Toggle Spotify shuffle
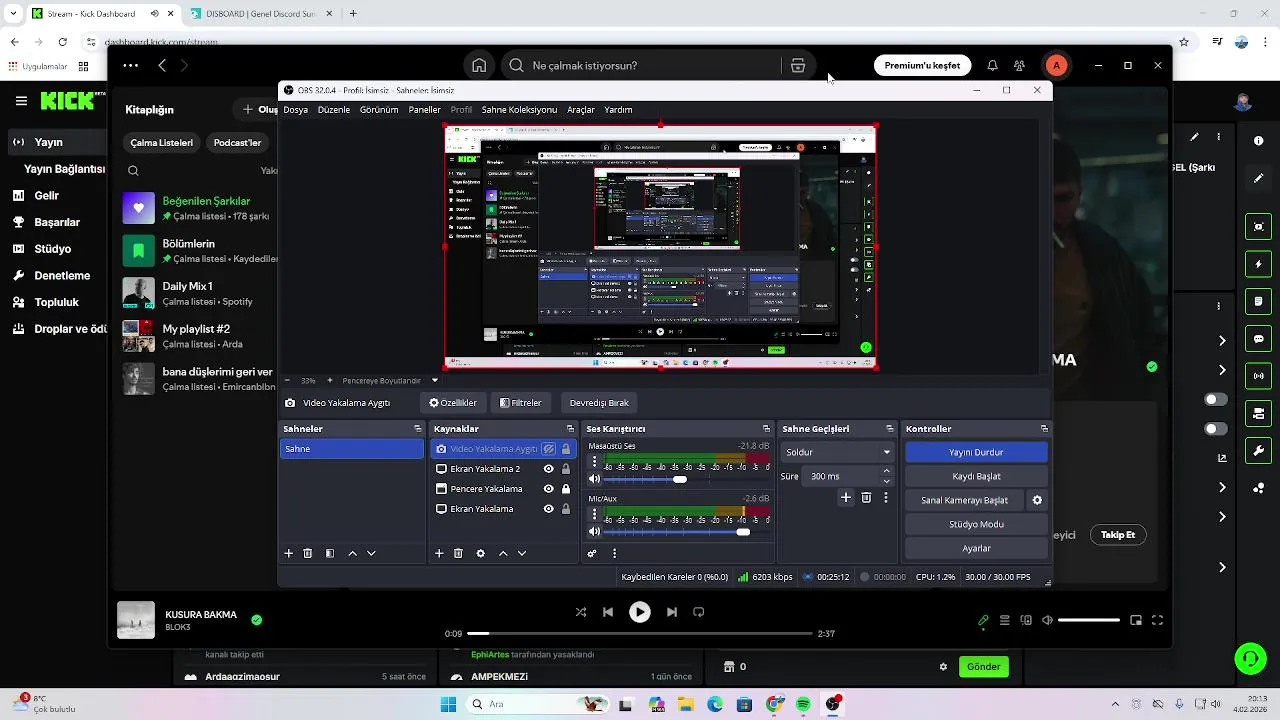Screen dimensions: 1280x720 click(581, 612)
